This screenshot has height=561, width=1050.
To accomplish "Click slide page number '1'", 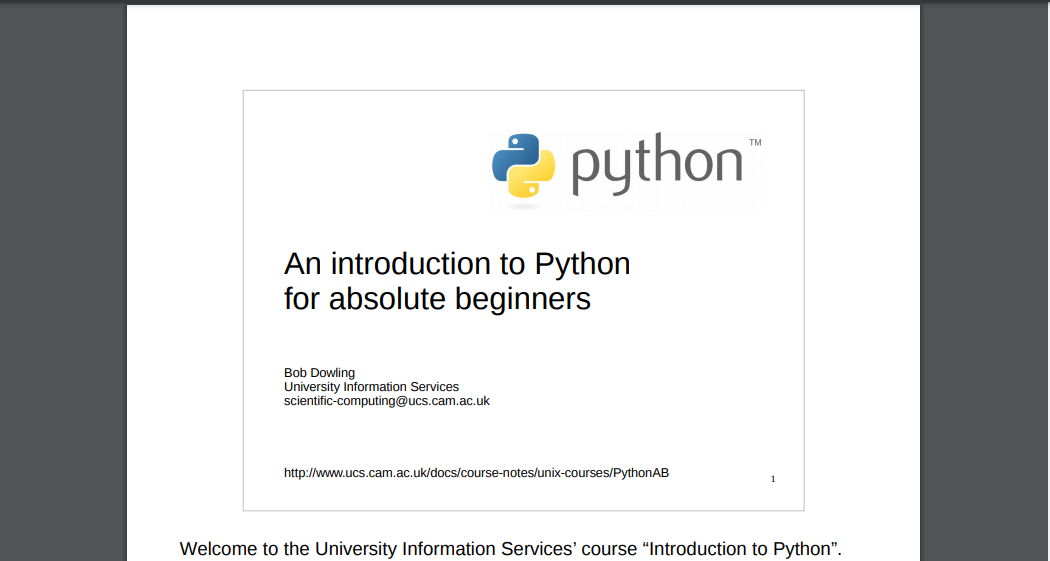I will click(x=773, y=479).
